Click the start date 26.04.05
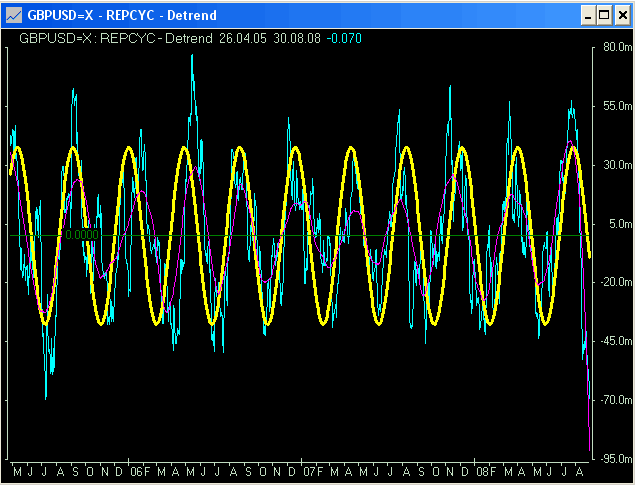The width and height of the screenshot is (635, 485). point(243,38)
